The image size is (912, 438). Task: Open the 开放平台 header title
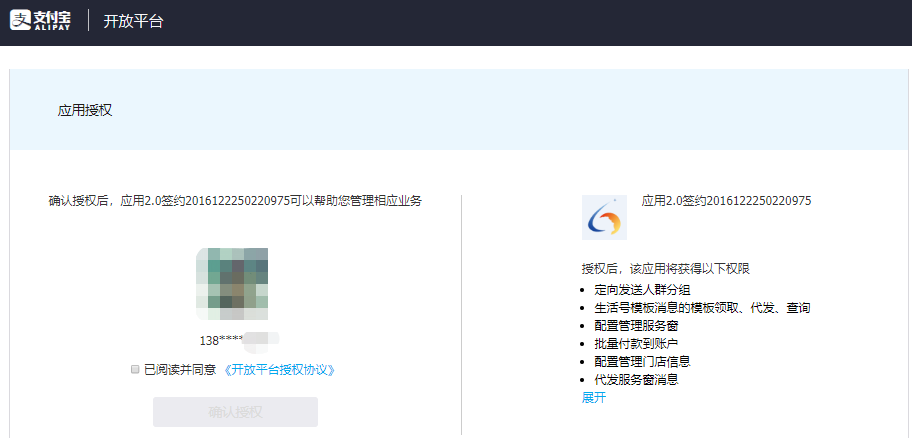pyautogui.click(x=133, y=22)
